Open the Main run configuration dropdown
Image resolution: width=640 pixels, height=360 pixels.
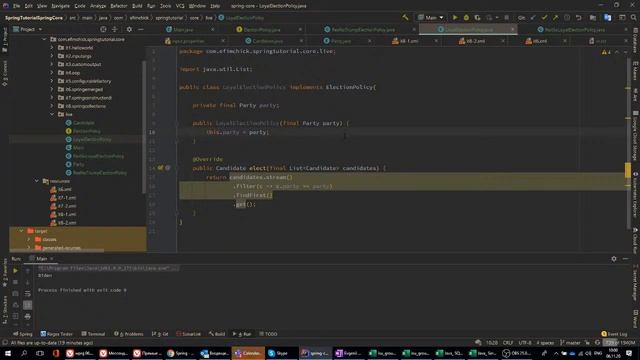(431, 18)
